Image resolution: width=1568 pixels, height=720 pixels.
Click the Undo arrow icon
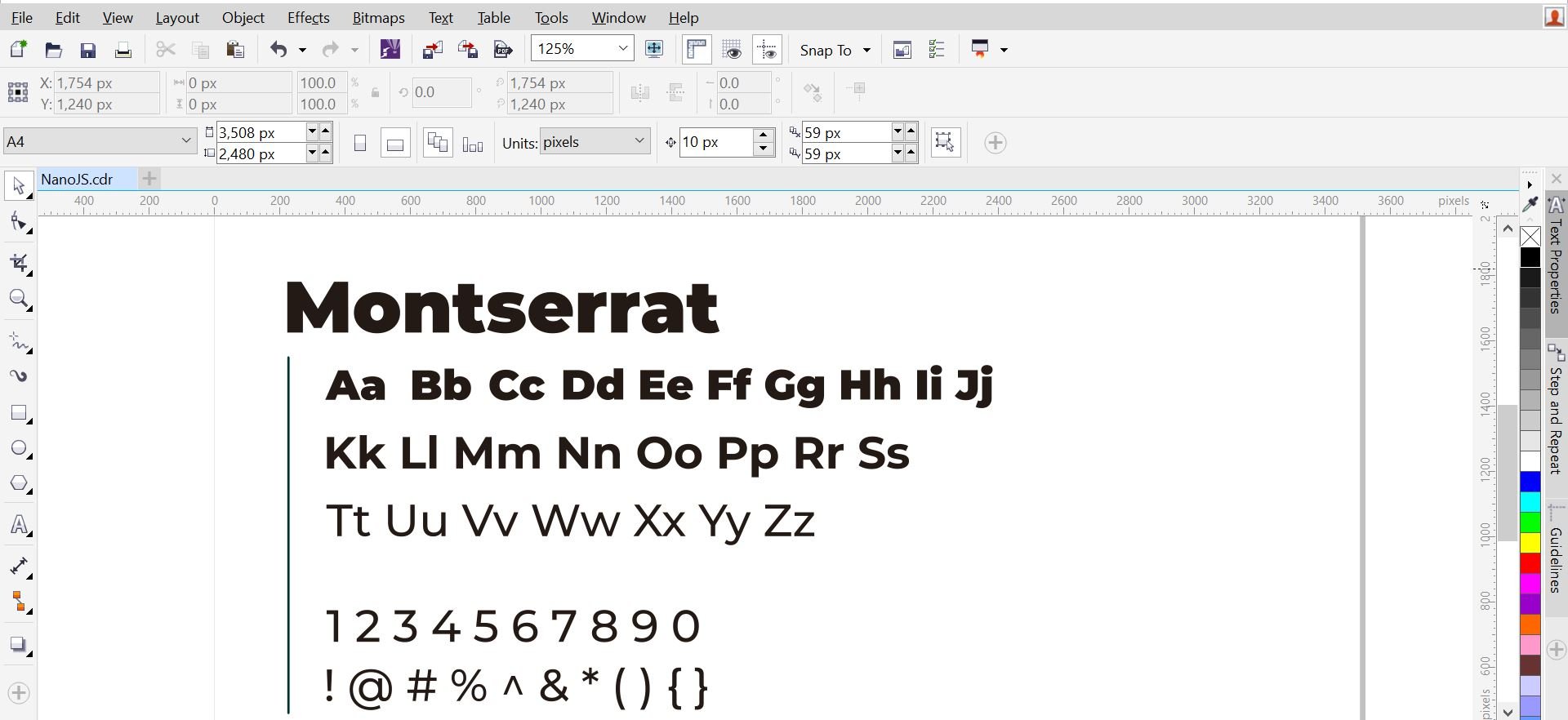click(x=278, y=50)
